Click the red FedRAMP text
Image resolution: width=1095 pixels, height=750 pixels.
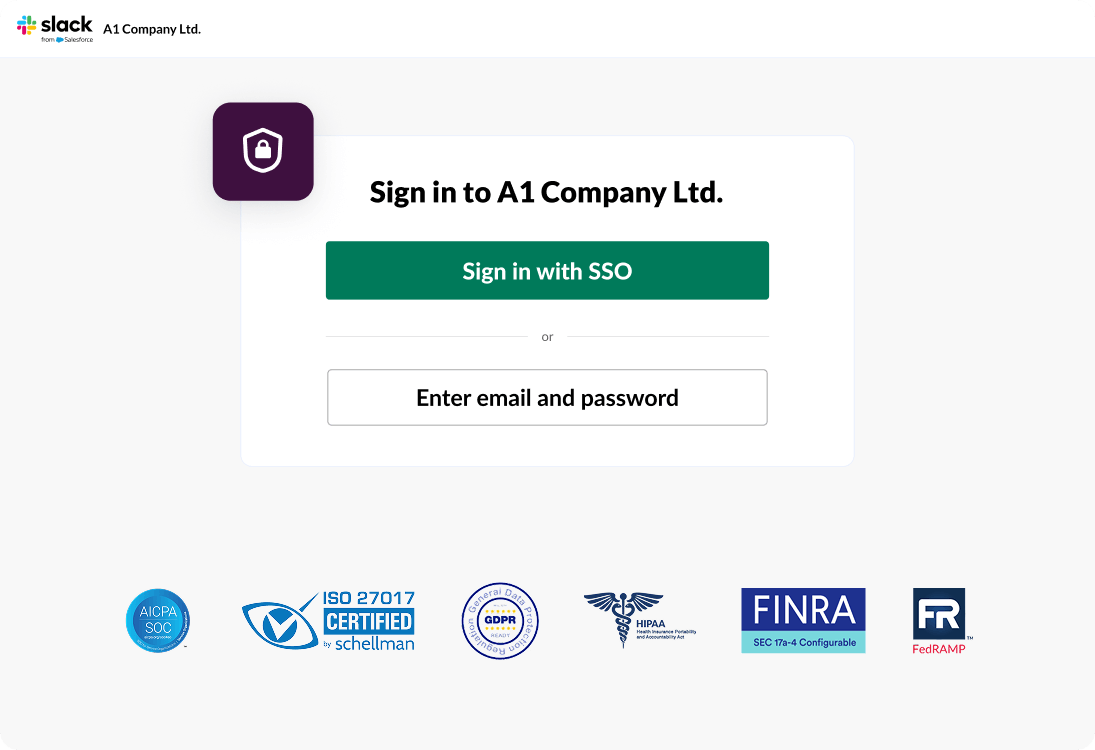click(939, 648)
